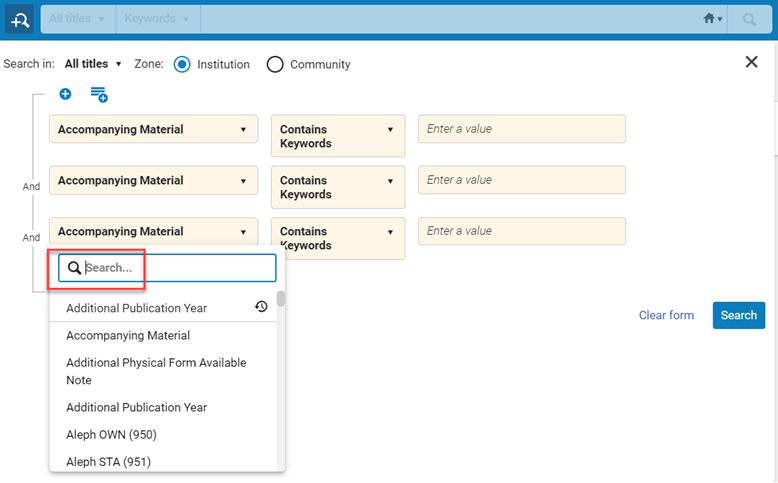Open the All titles dropdown in top bar

click(78, 19)
